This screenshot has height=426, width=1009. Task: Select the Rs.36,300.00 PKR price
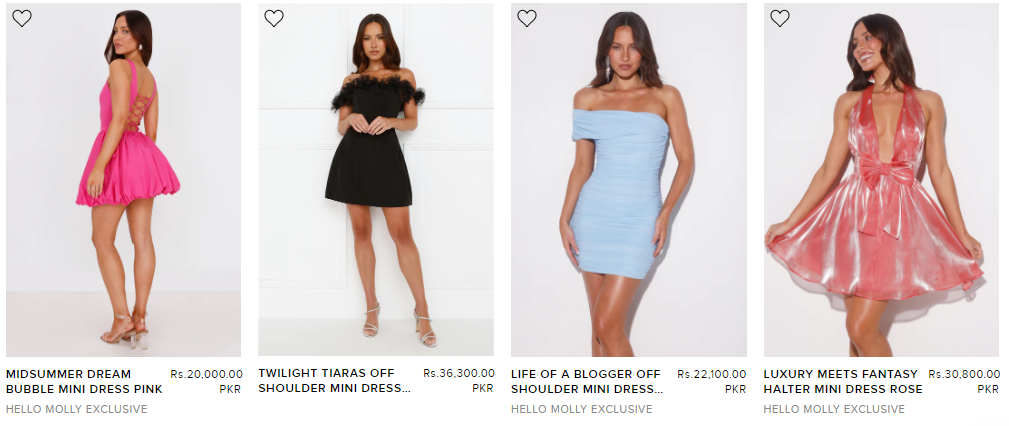pyautogui.click(x=459, y=380)
